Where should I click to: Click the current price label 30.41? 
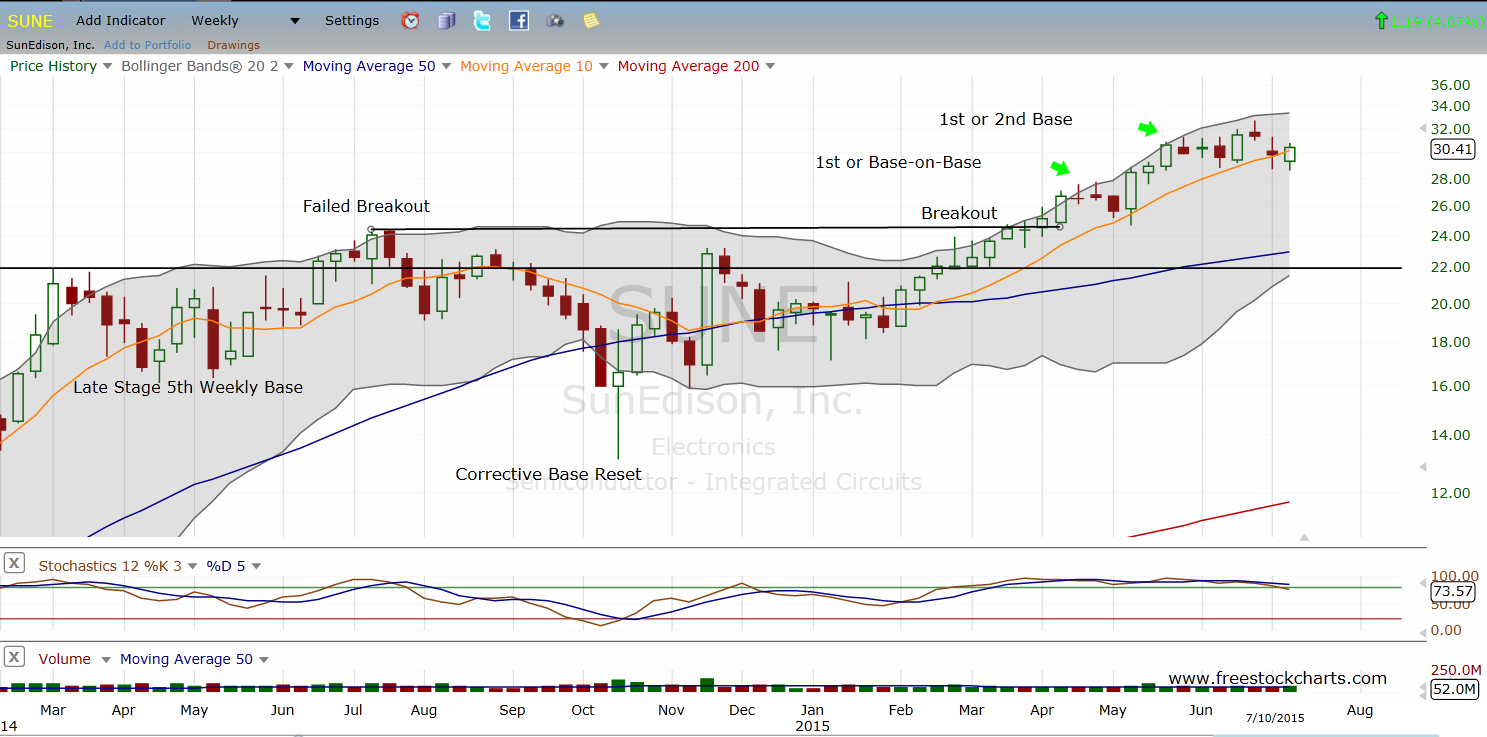[x=1453, y=149]
